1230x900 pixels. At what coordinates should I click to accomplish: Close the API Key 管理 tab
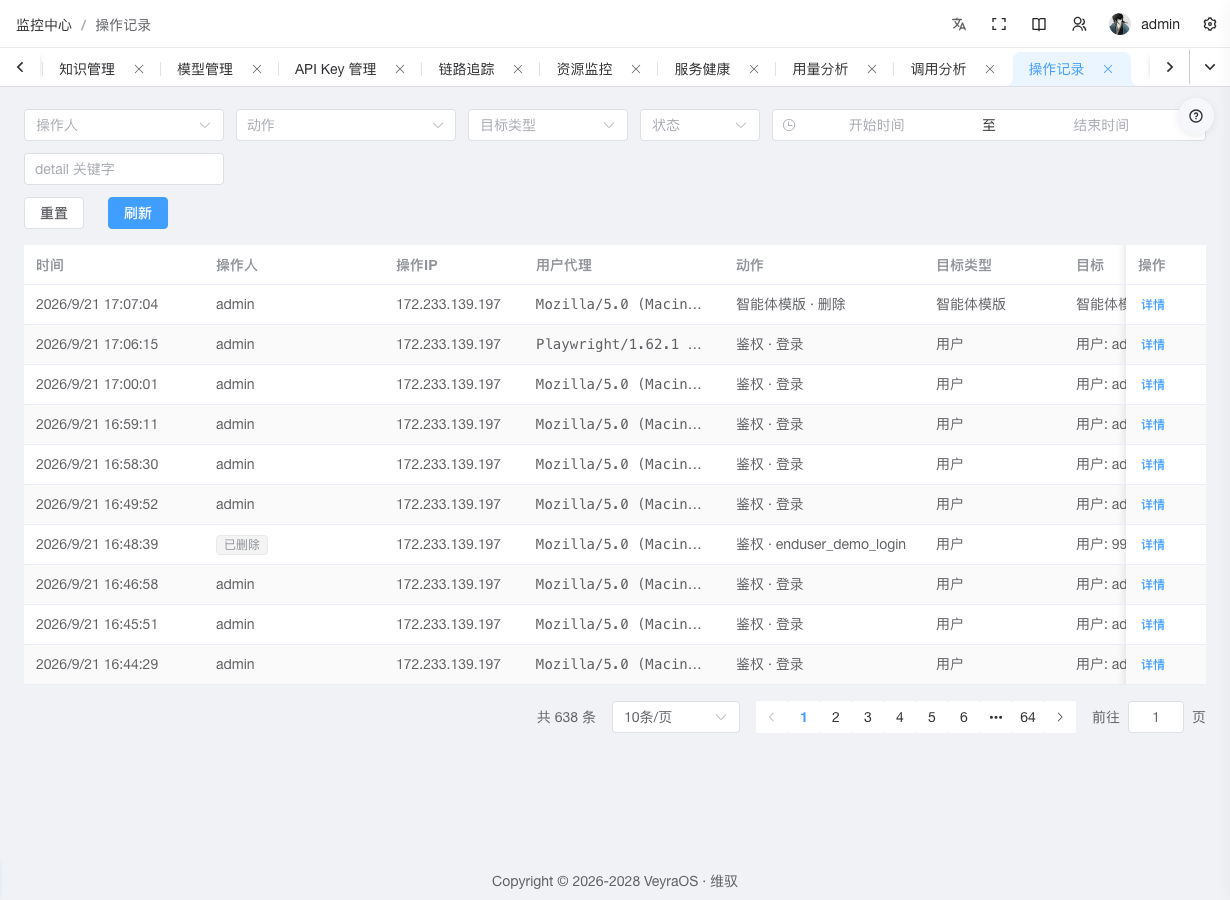(400, 69)
